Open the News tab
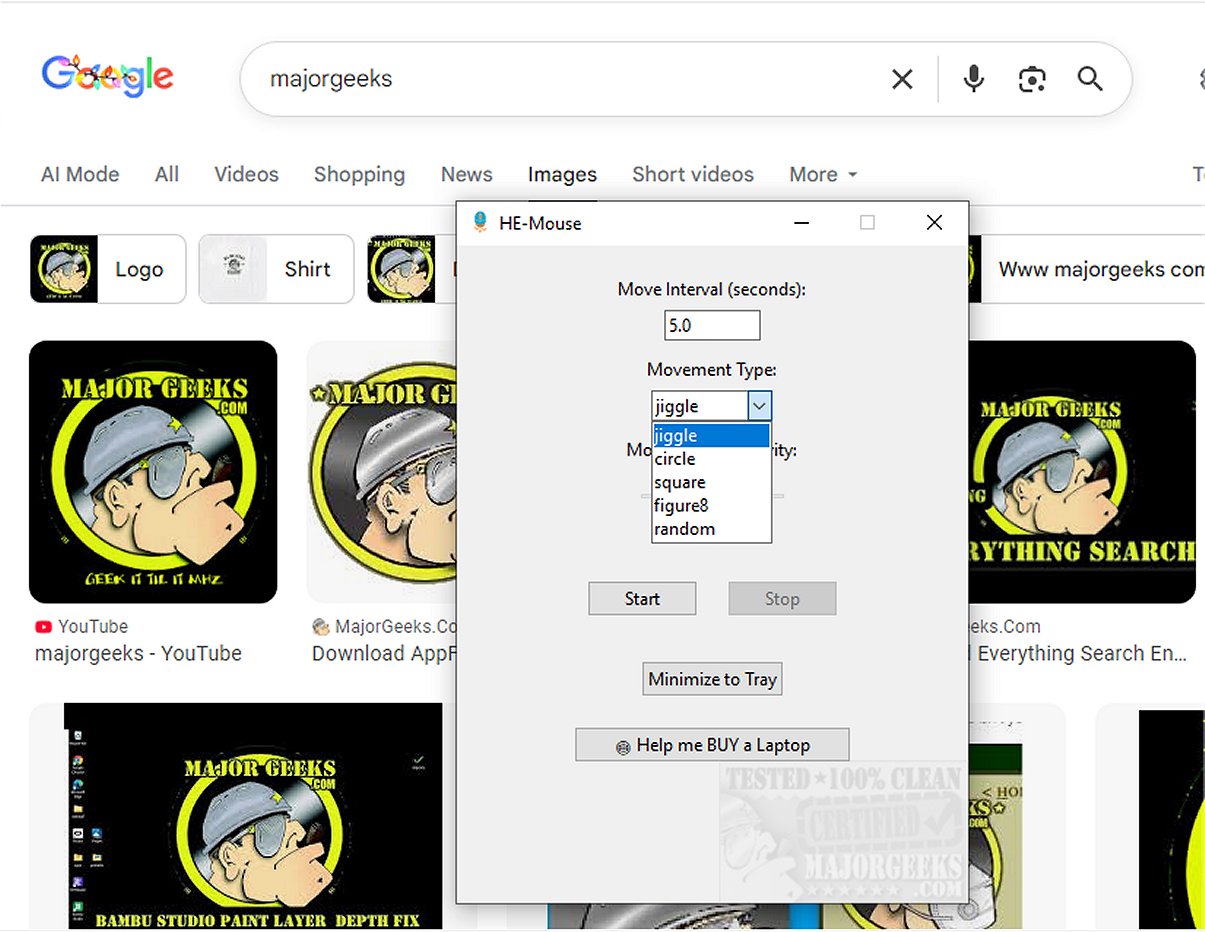 tap(466, 174)
